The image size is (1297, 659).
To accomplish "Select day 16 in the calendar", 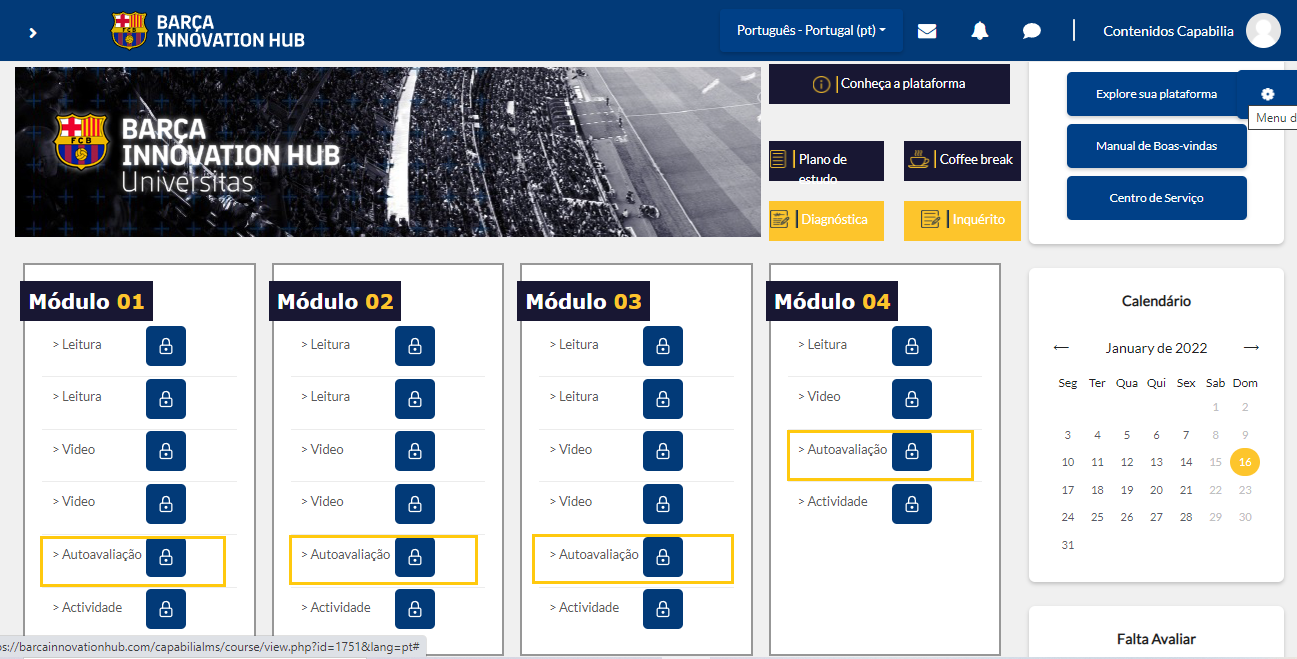I will point(1245,462).
